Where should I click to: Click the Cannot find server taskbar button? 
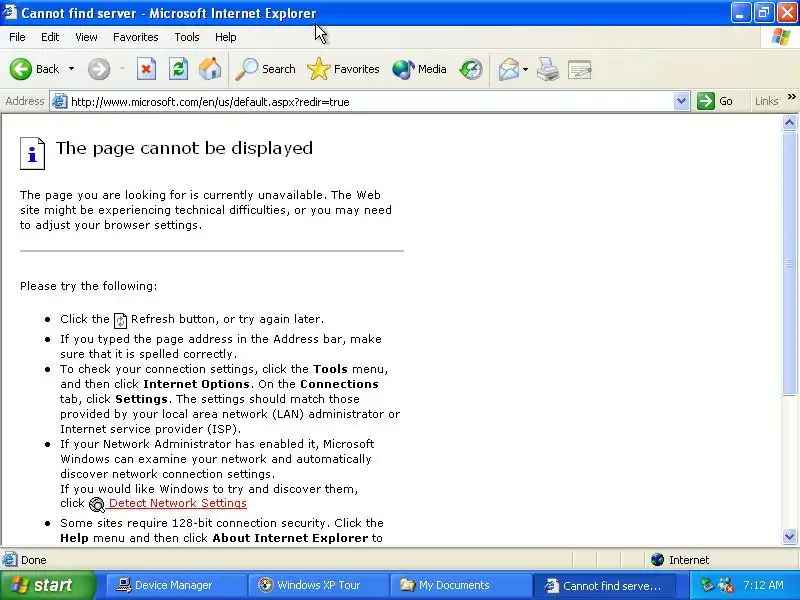click(604, 585)
